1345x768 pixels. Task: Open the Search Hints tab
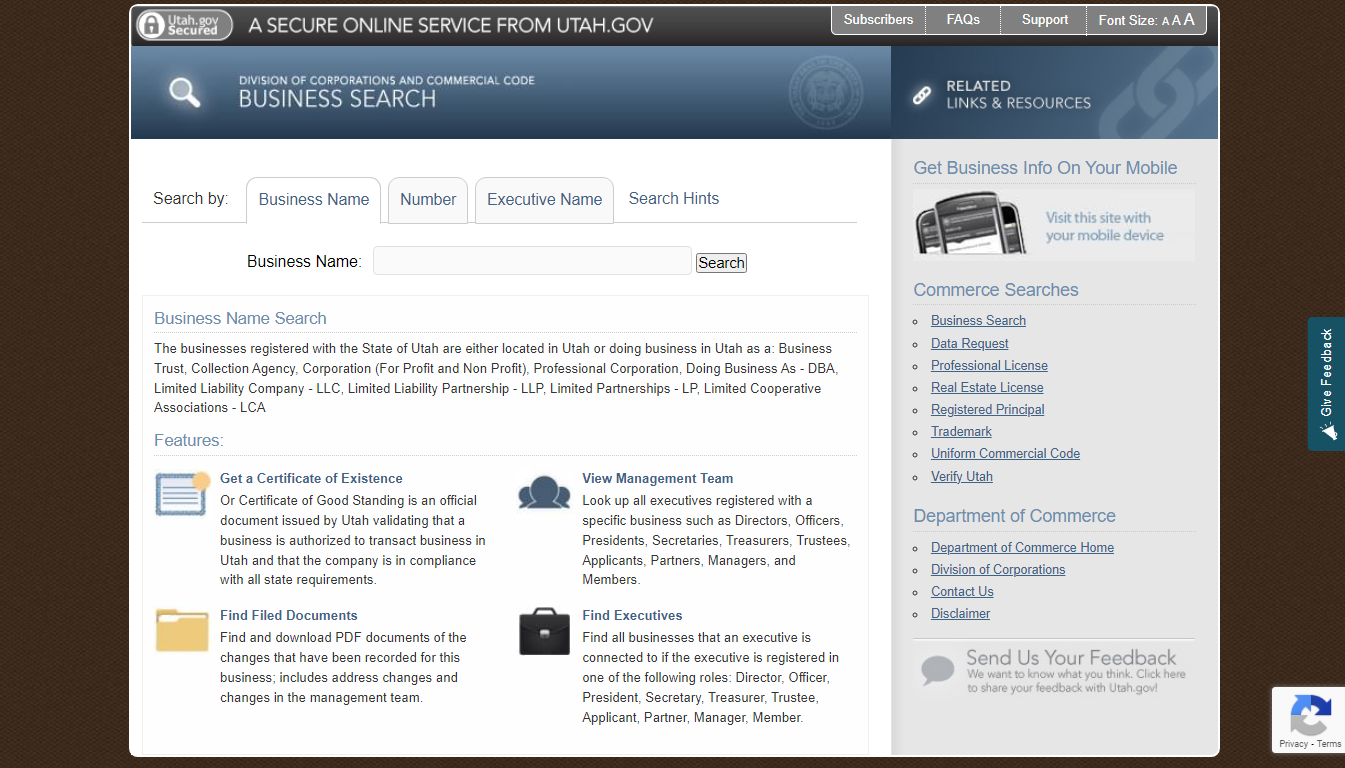pyautogui.click(x=674, y=199)
